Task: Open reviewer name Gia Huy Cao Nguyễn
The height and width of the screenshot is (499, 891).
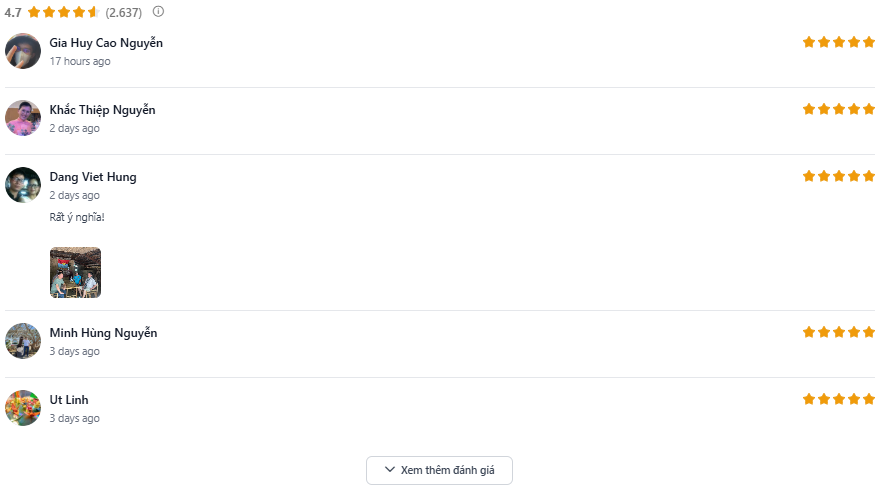Action: [106, 43]
